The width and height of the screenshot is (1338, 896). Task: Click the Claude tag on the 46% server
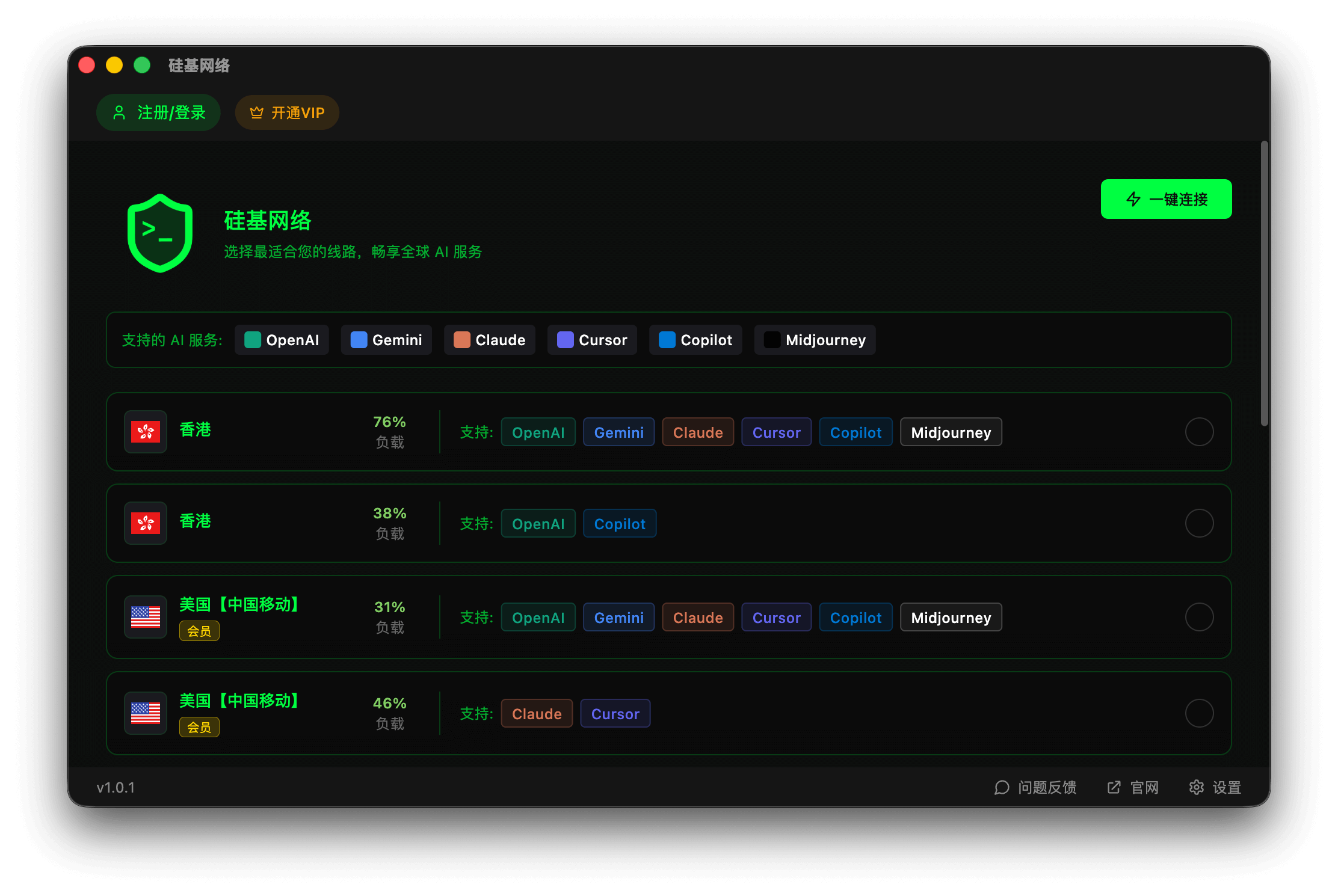click(536, 713)
